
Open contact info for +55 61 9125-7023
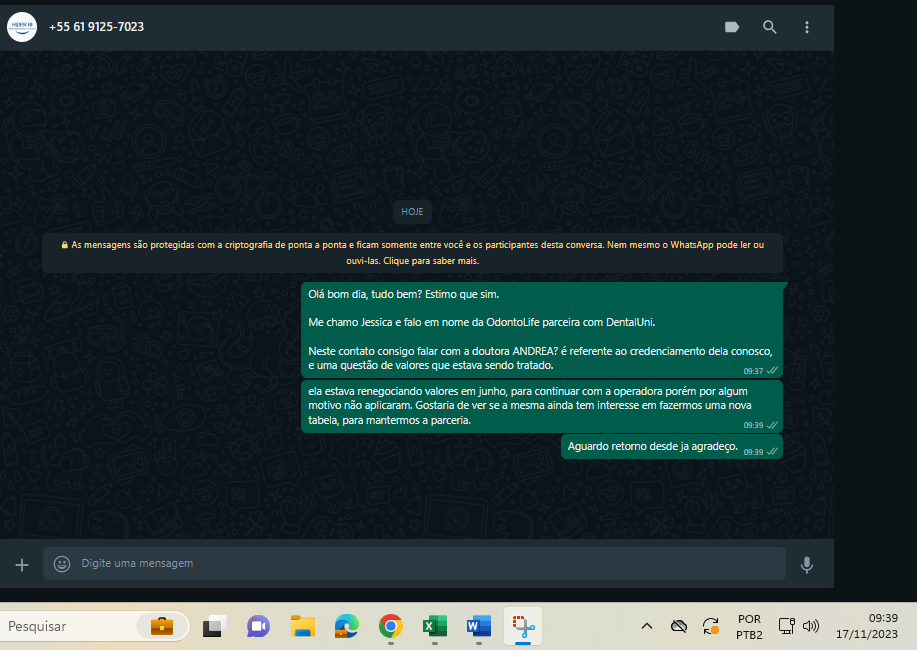[x=96, y=27]
